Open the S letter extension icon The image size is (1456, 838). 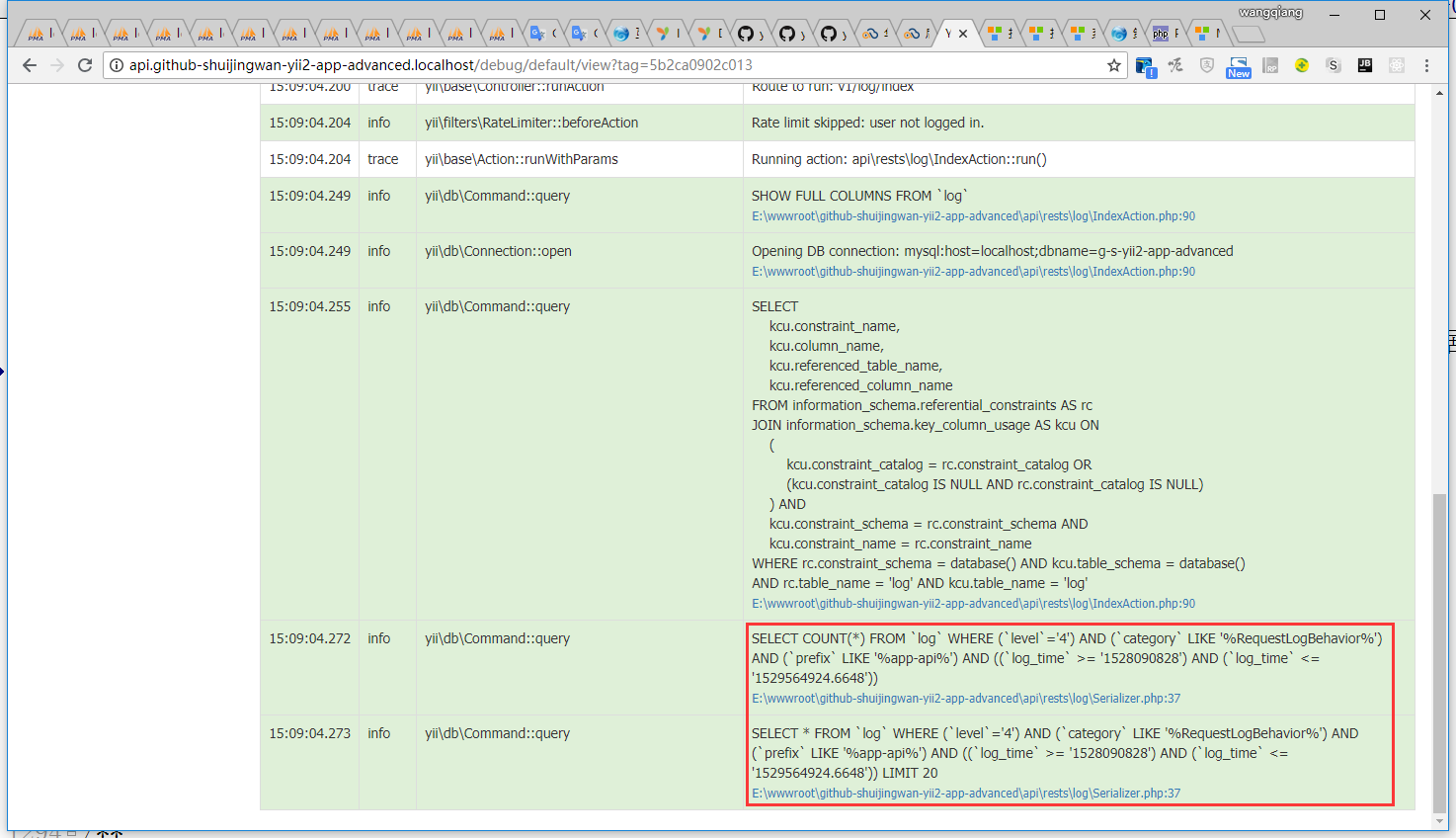pos(1334,65)
